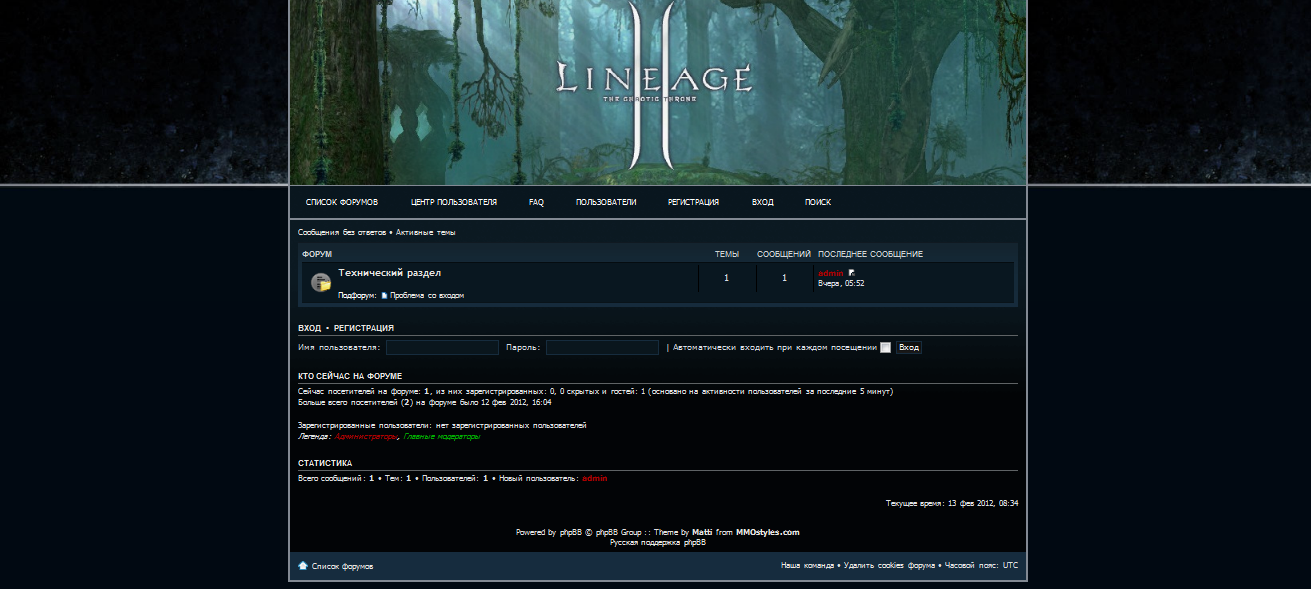
Task: Click the Технический раздел forum status icon
Action: pos(321,283)
